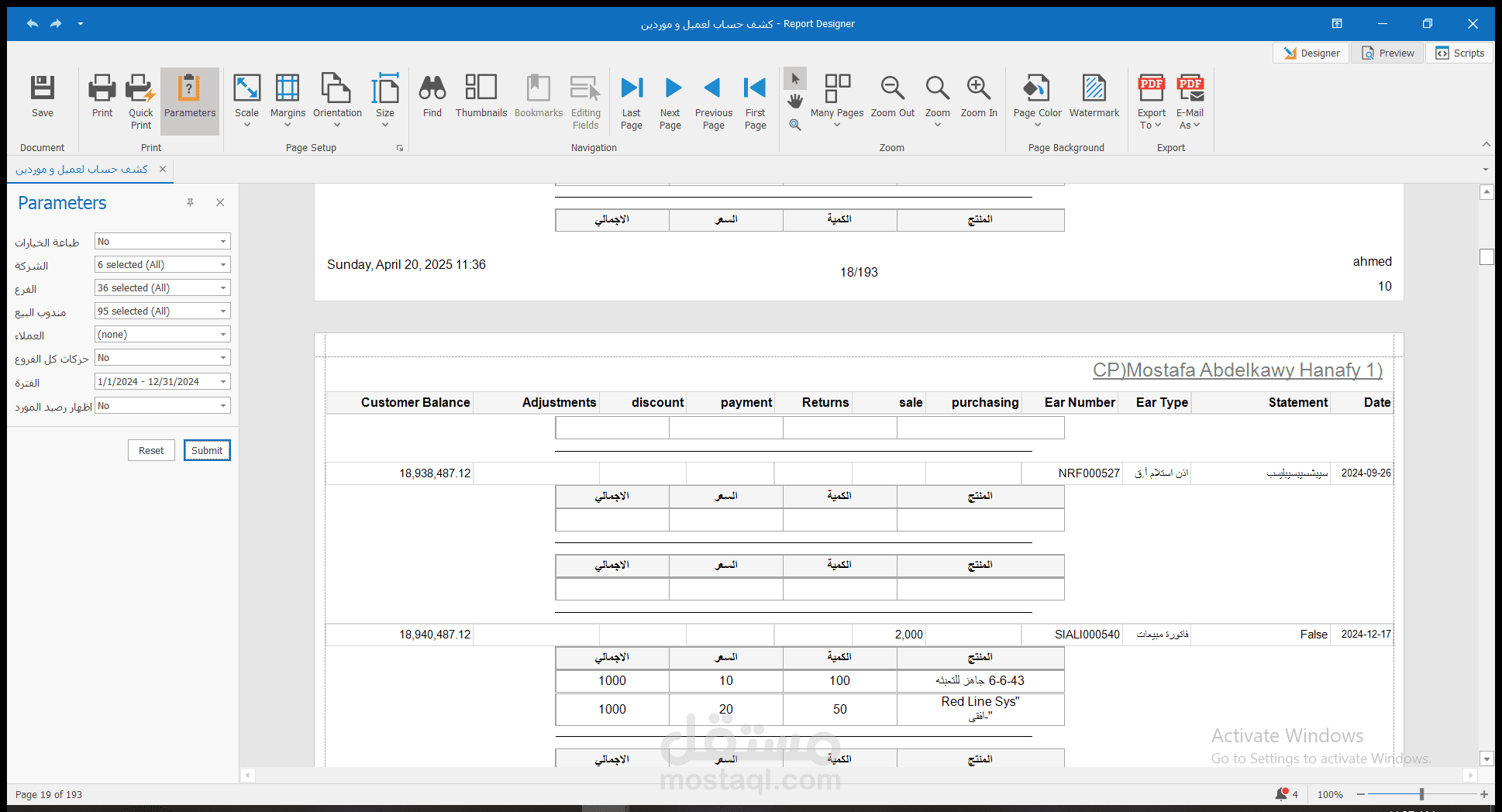Go to the Last Page
The width and height of the screenshot is (1502, 812).
pos(632,102)
